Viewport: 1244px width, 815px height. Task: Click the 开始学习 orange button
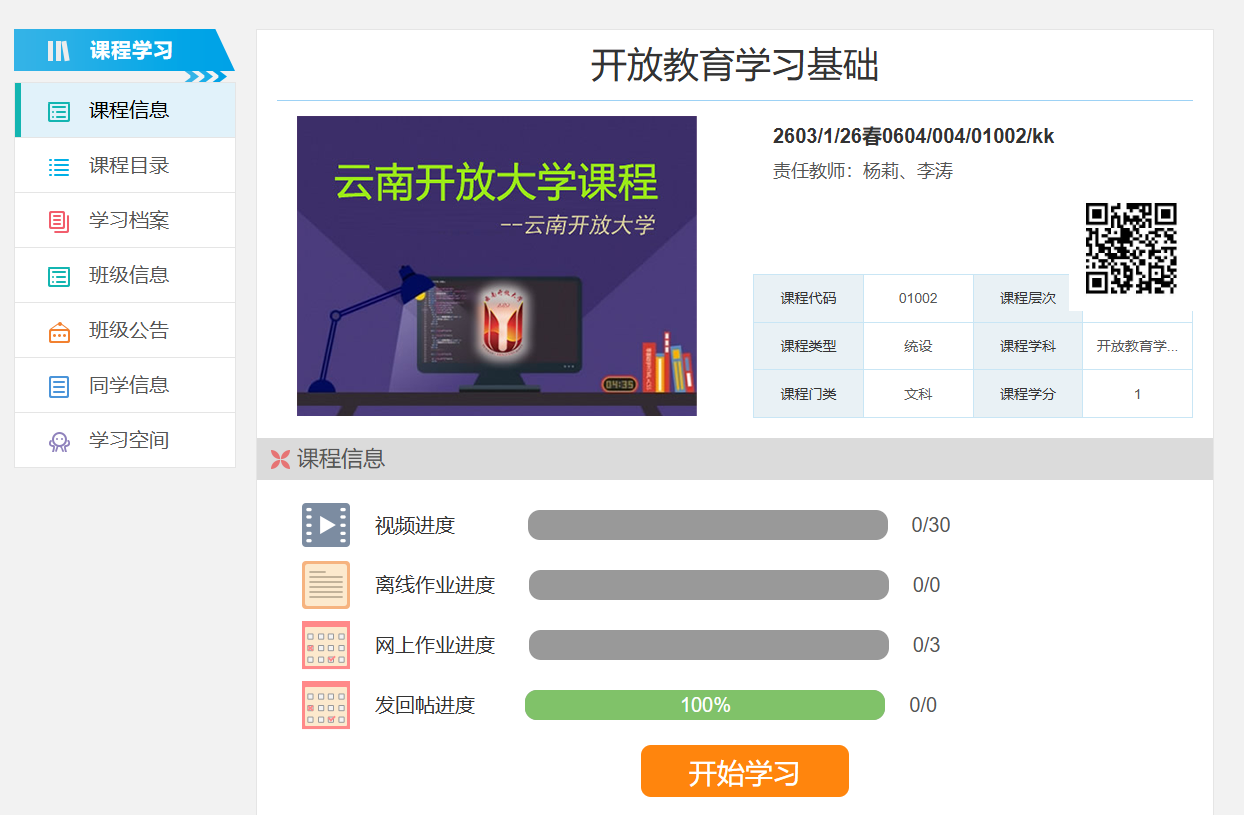coord(745,771)
